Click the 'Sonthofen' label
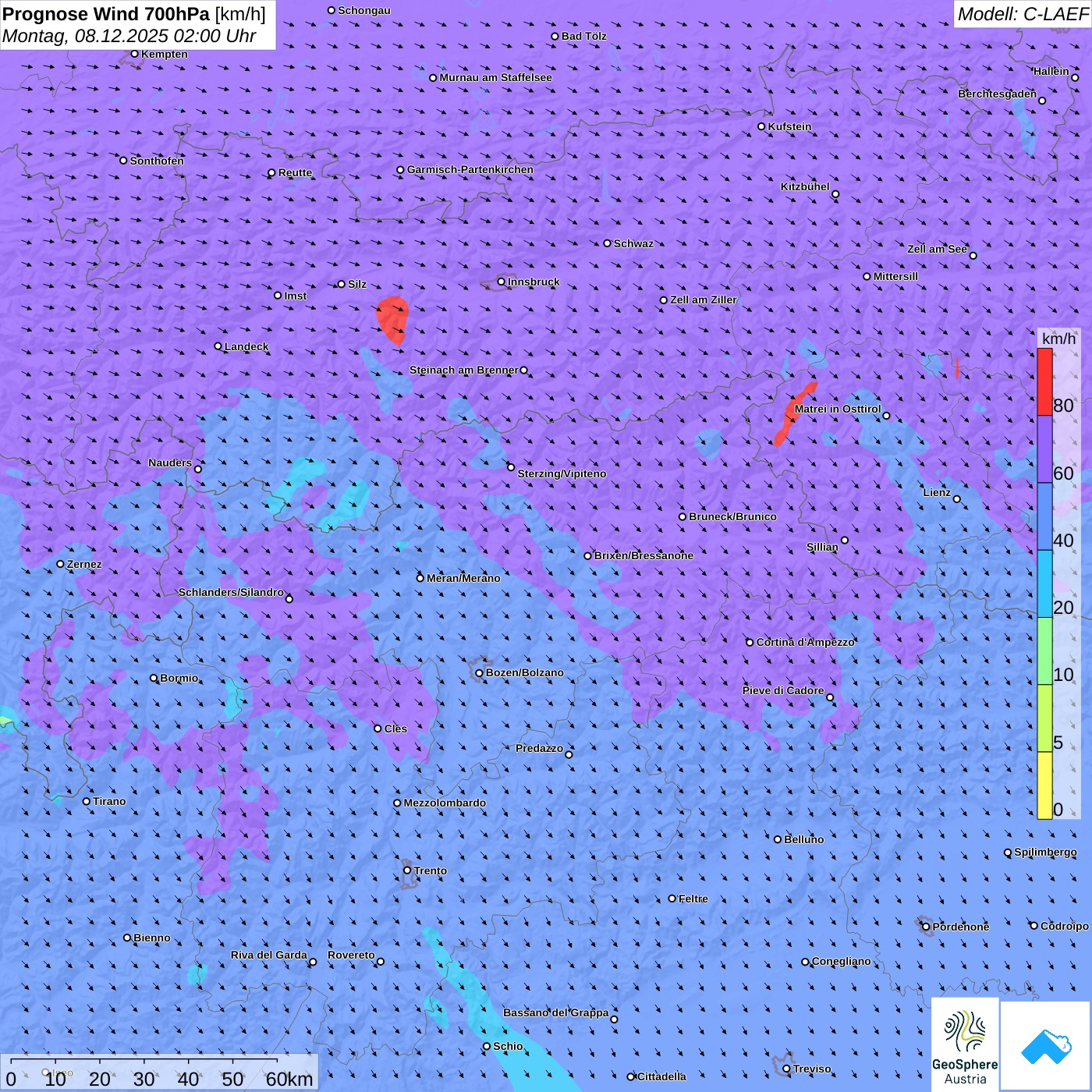The width and height of the screenshot is (1092, 1092). pyautogui.click(x=157, y=161)
